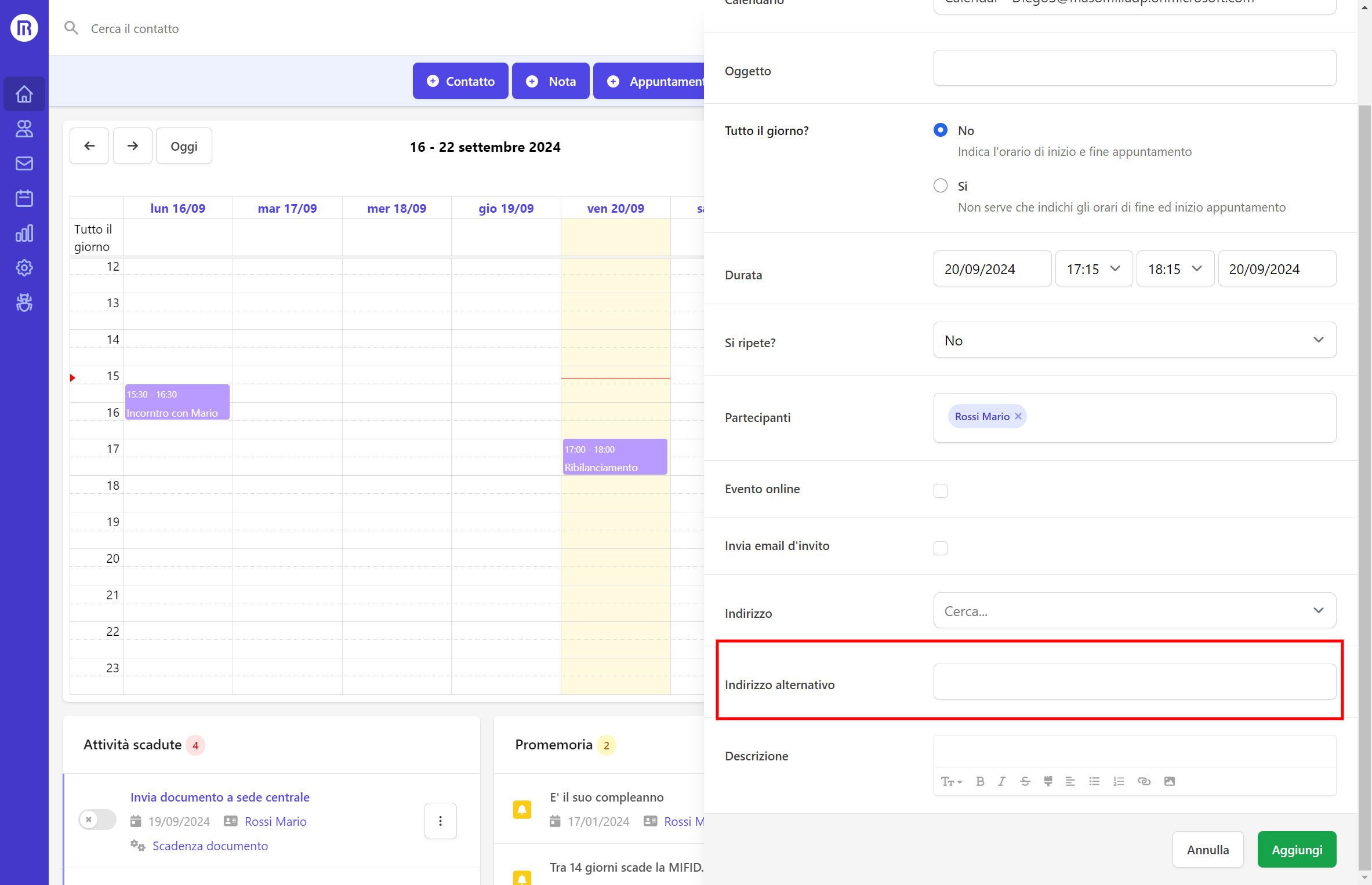The width and height of the screenshot is (1372, 885).
Task: Open the three-dot menu on Invia documento
Action: pos(440,821)
